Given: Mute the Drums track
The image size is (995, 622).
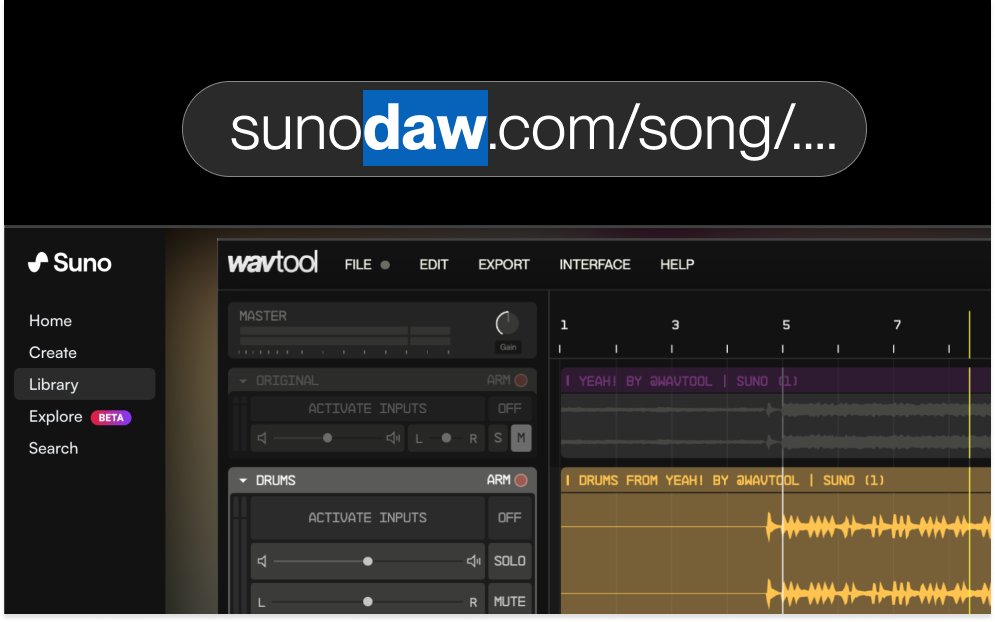Looking at the screenshot, I should tap(510, 601).
